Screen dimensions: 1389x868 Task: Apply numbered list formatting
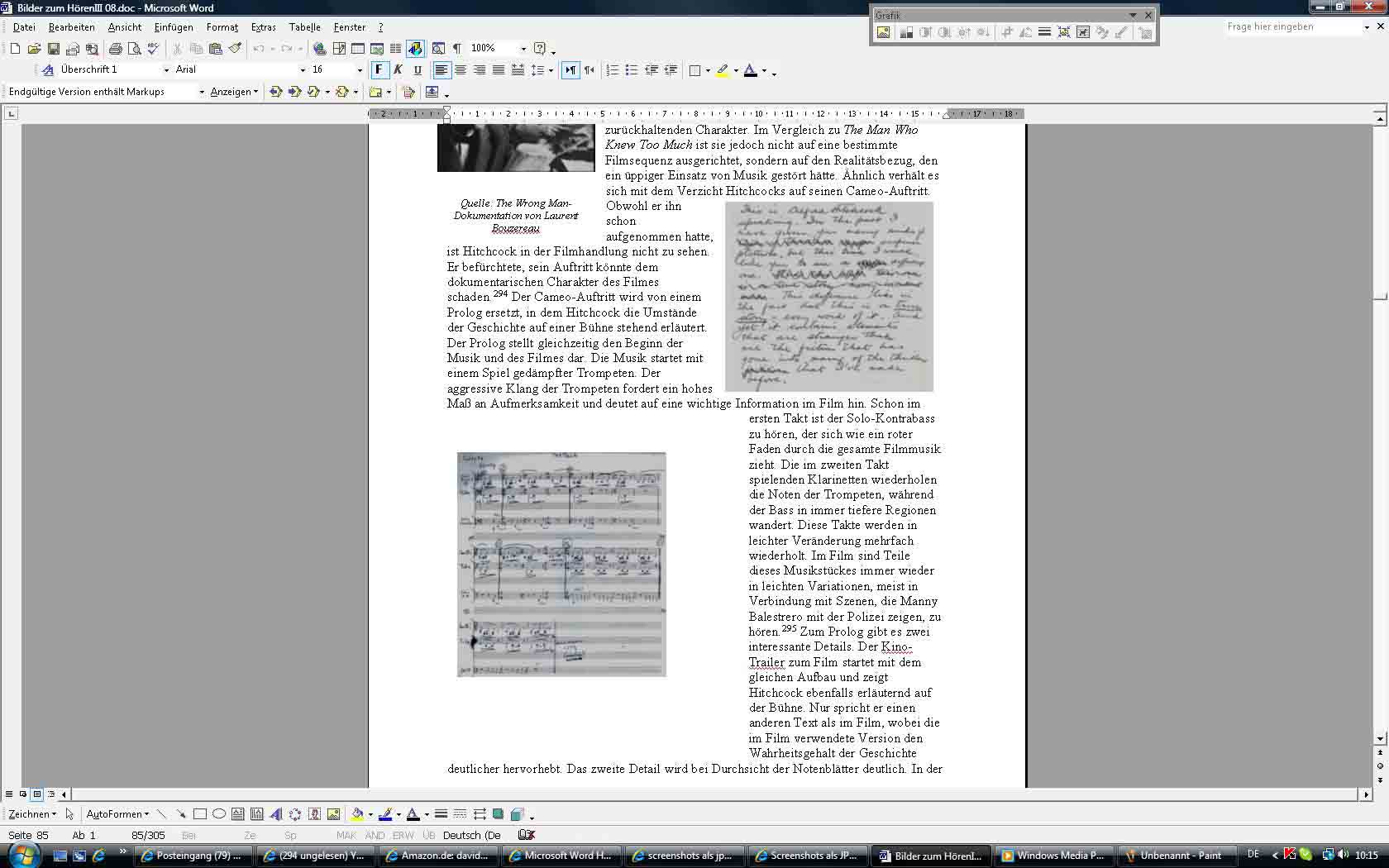coord(612,70)
